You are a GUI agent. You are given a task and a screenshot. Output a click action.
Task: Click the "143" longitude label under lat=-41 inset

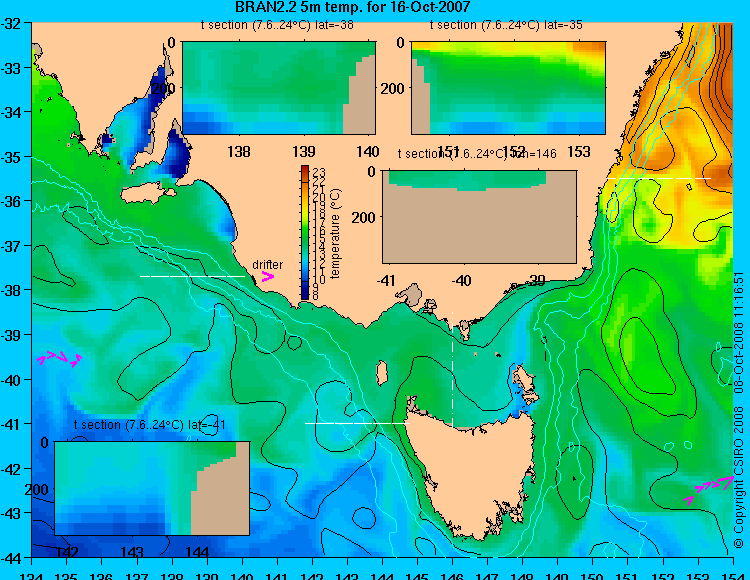(132, 552)
